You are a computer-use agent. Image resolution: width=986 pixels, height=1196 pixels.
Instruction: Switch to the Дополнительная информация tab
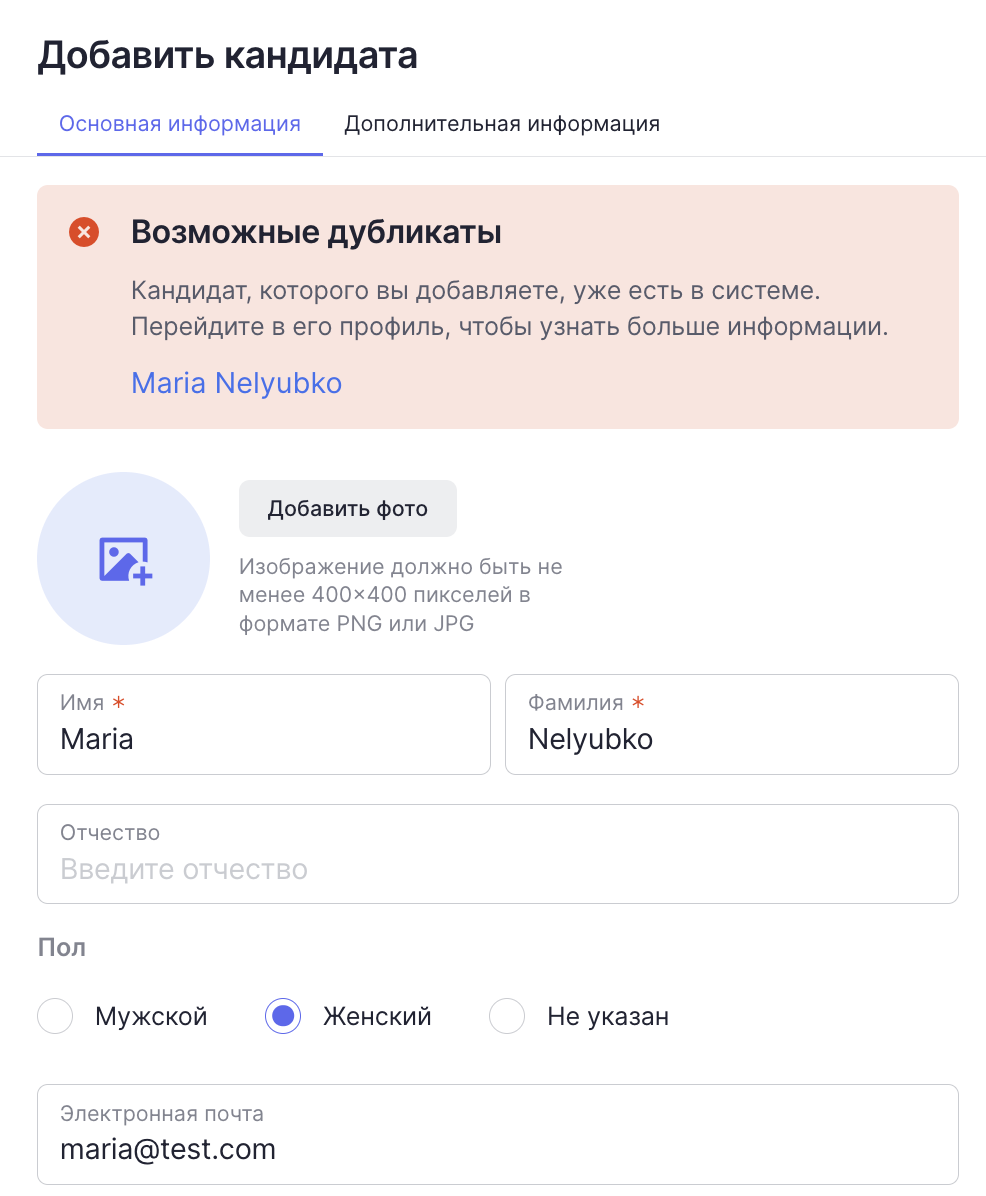pyautogui.click(x=502, y=124)
